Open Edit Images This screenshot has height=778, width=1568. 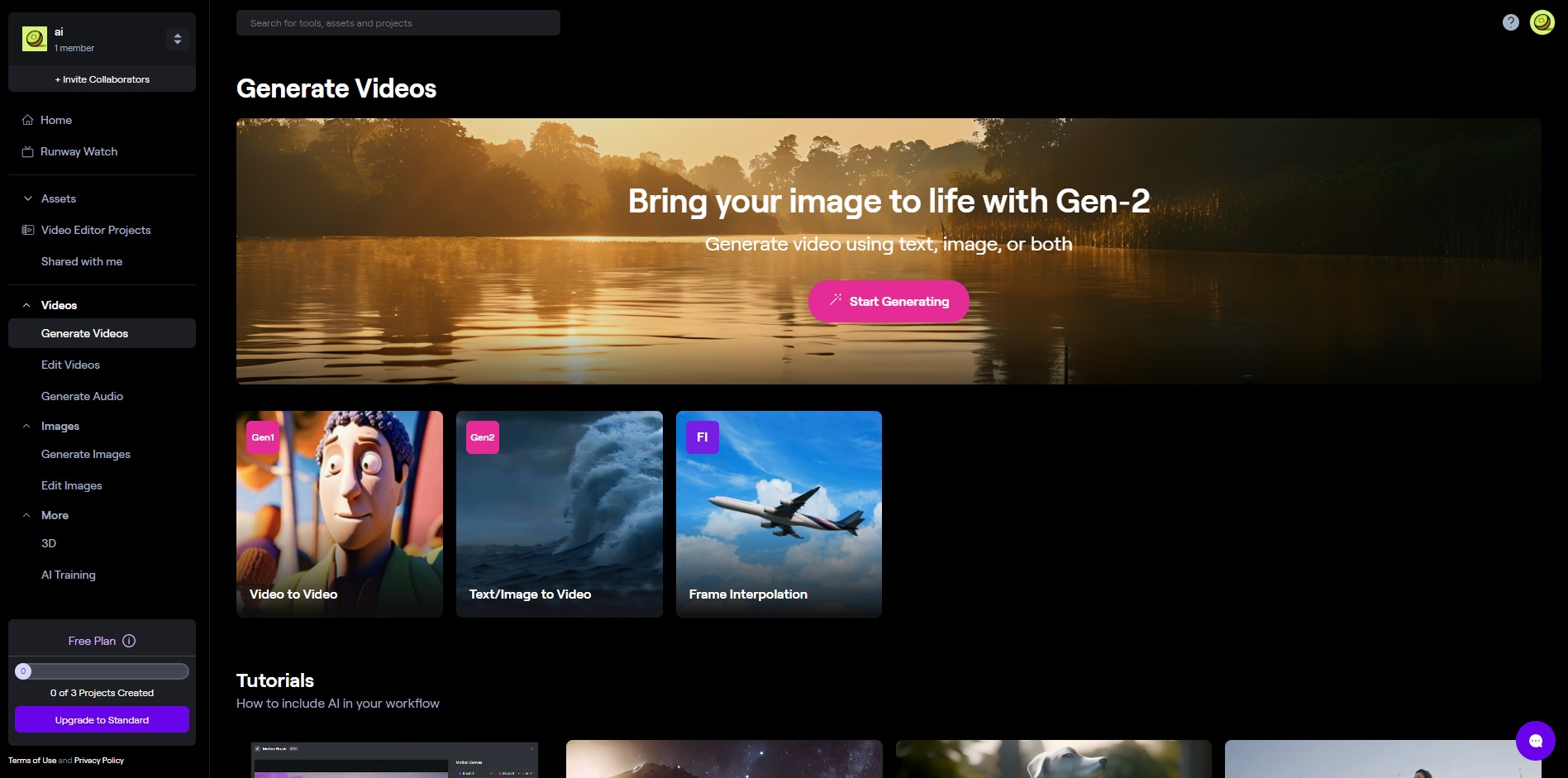[x=72, y=485]
